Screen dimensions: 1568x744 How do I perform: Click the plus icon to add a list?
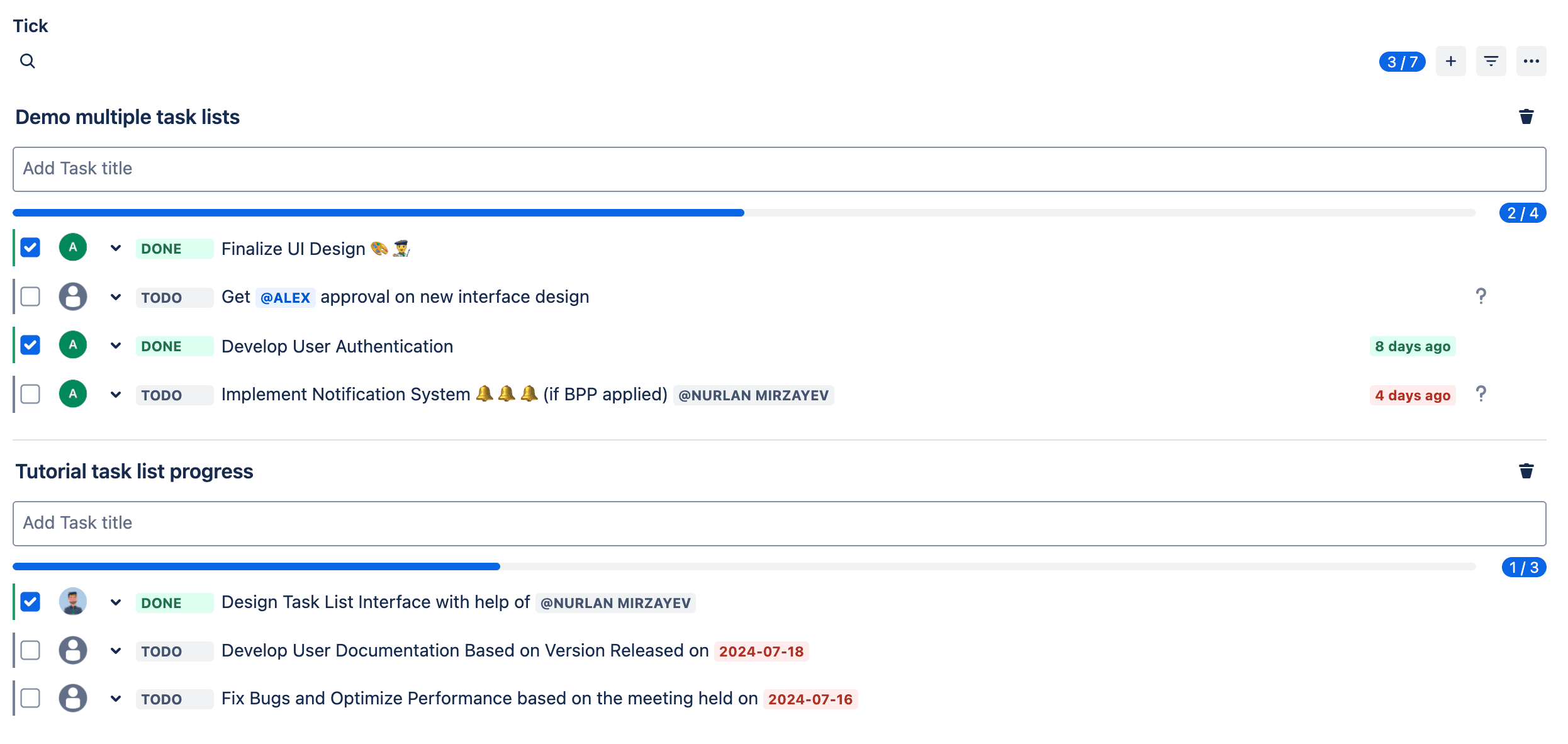pos(1450,61)
